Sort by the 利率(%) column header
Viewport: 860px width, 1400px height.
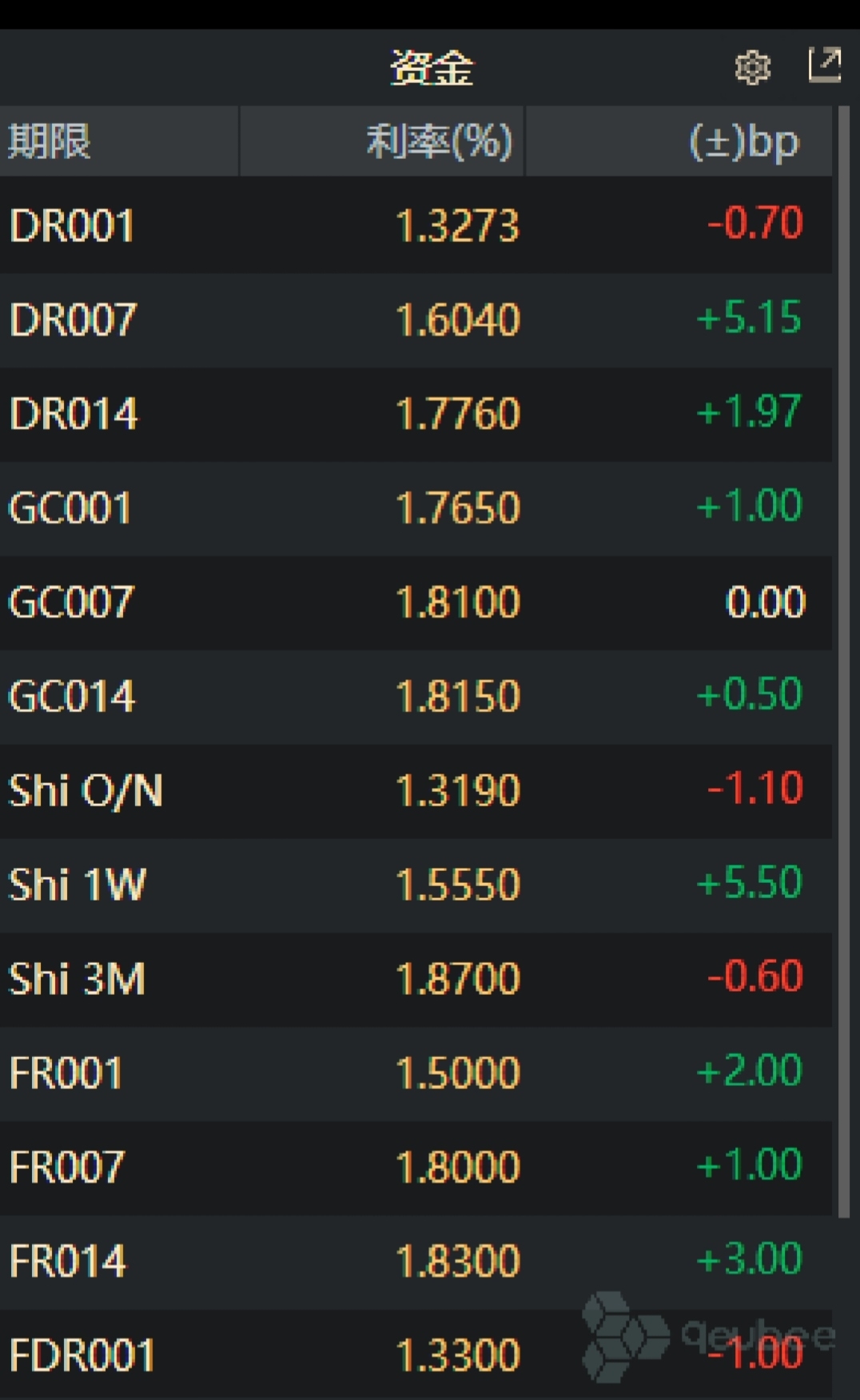pyautogui.click(x=438, y=141)
